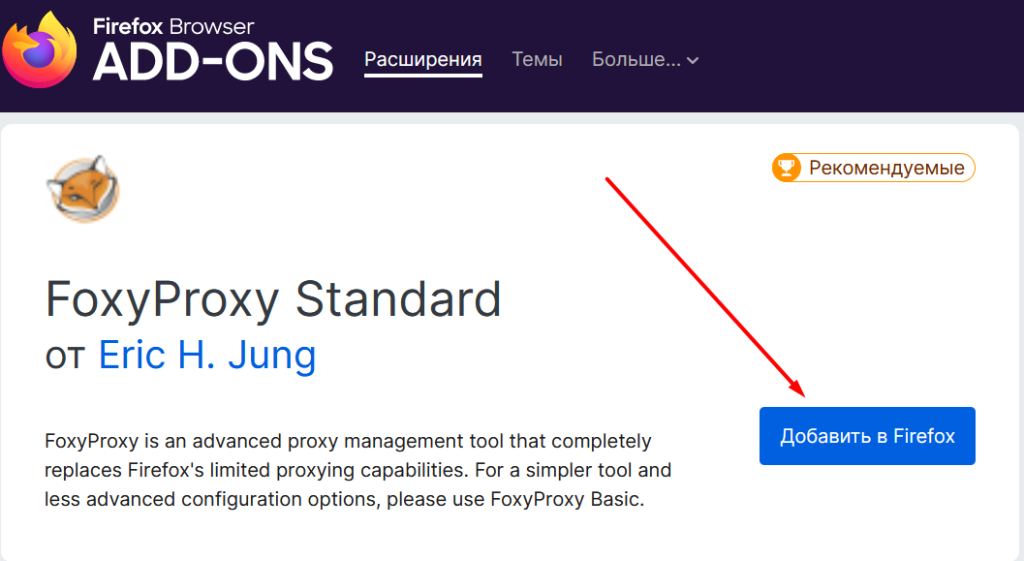Open the Темы tab

click(x=537, y=59)
